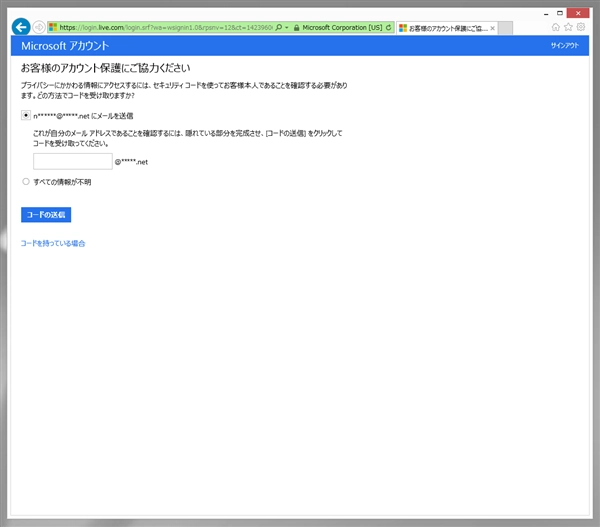Click the お客様のアカウント保護にご協力ください heading
The height and width of the screenshot is (527, 600).
pyautogui.click(x=105, y=68)
